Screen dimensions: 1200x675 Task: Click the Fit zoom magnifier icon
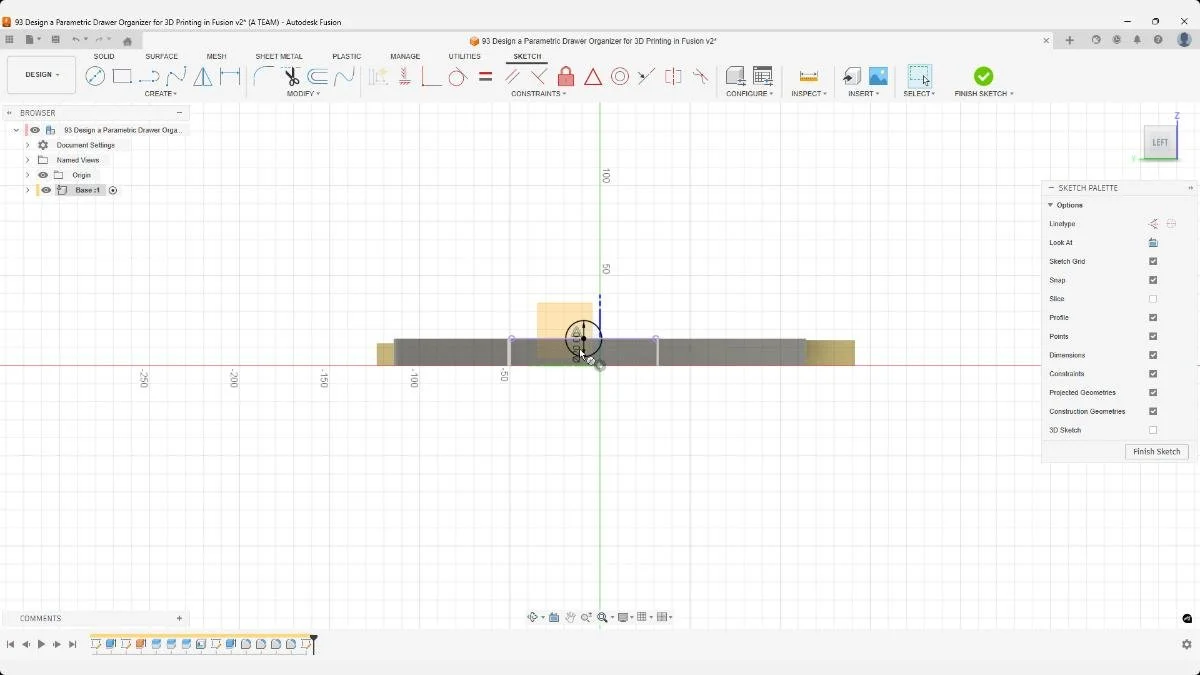click(x=602, y=617)
